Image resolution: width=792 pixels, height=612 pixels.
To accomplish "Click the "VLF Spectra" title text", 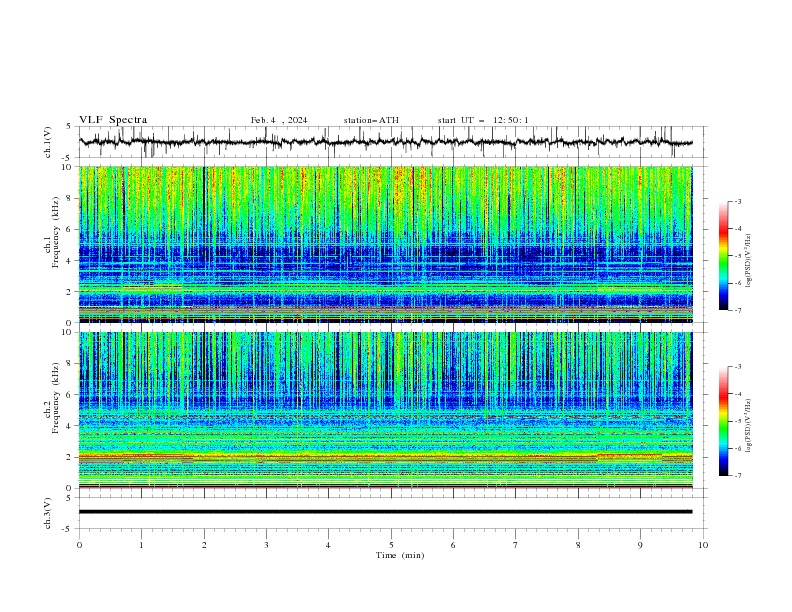I will pos(113,120).
